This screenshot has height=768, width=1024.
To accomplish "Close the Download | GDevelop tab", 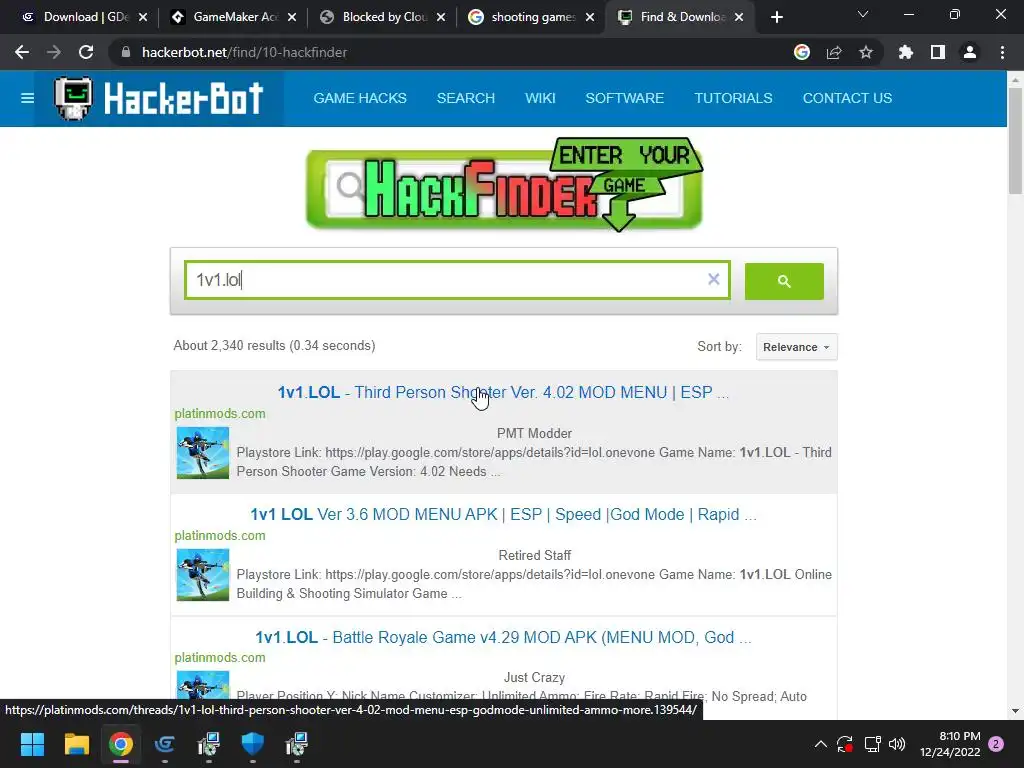I will pos(143,17).
